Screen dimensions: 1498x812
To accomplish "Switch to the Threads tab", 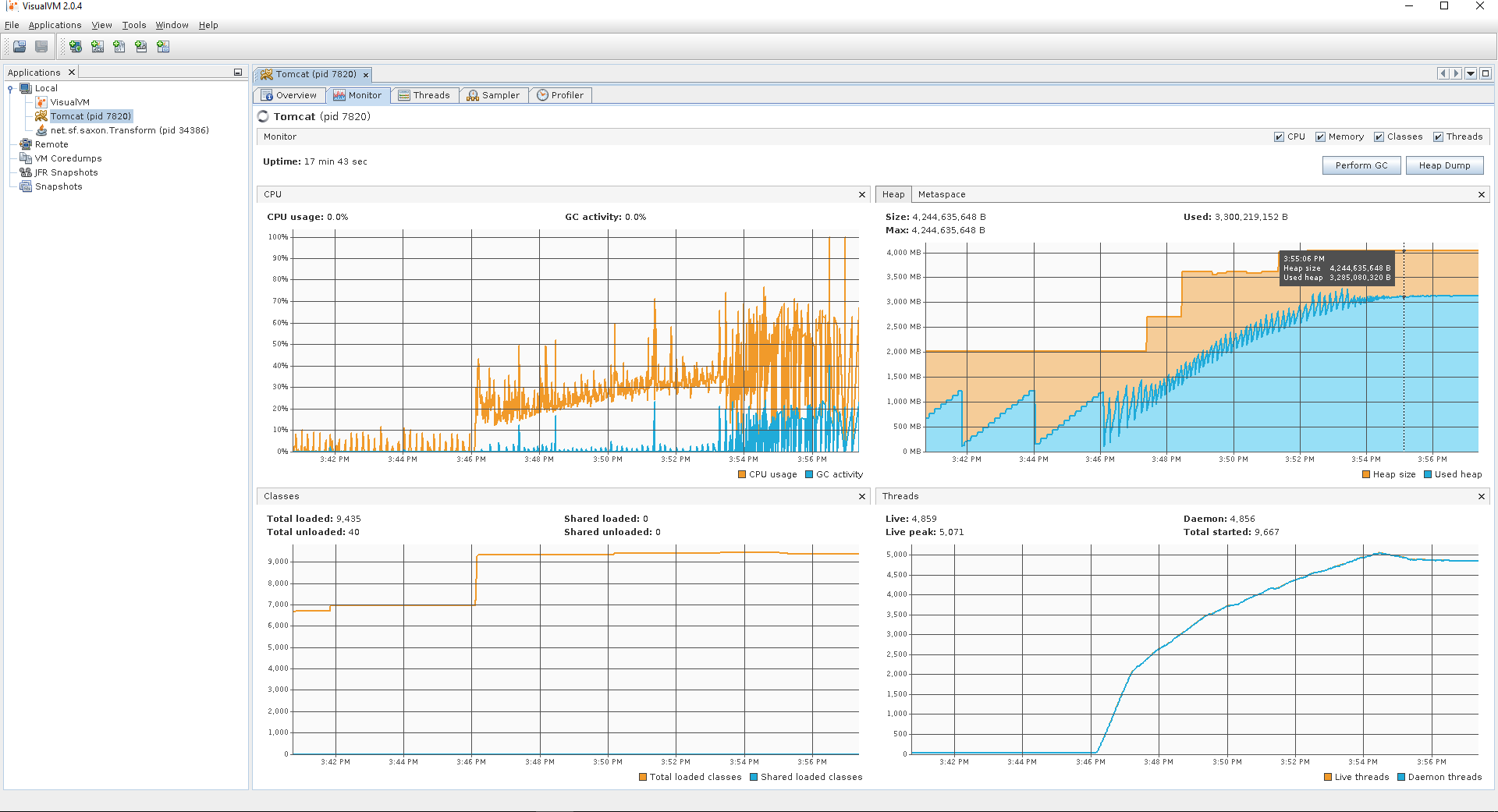I will point(424,95).
